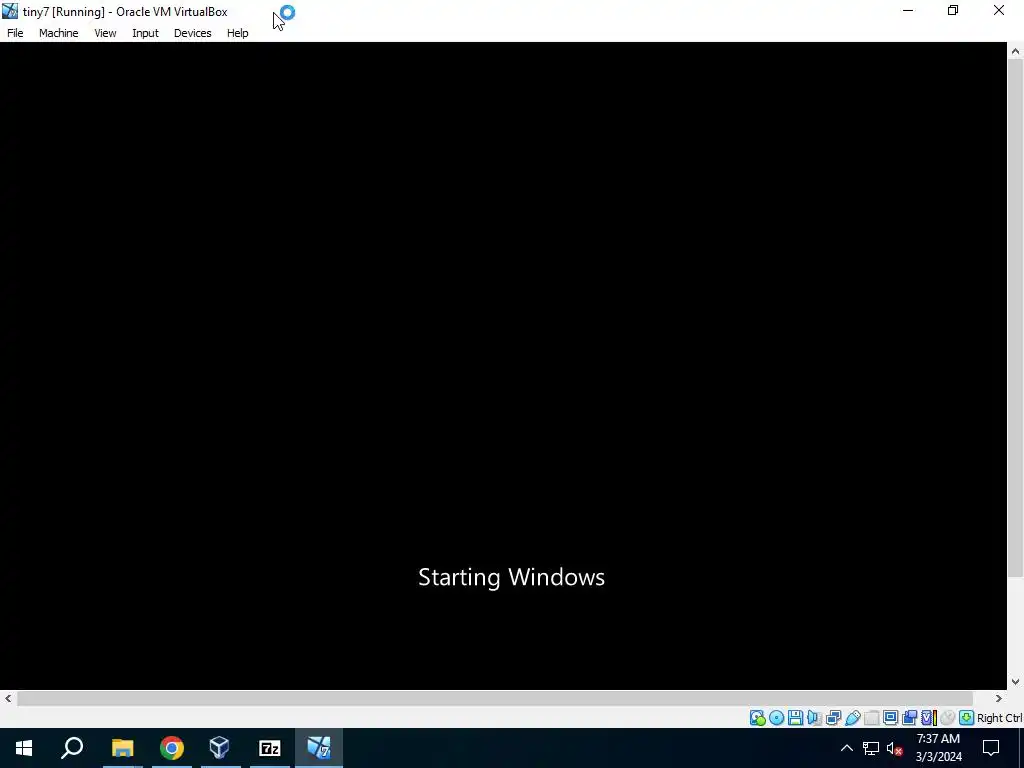Click the hard disk activity status icon

pyautogui.click(x=758, y=718)
